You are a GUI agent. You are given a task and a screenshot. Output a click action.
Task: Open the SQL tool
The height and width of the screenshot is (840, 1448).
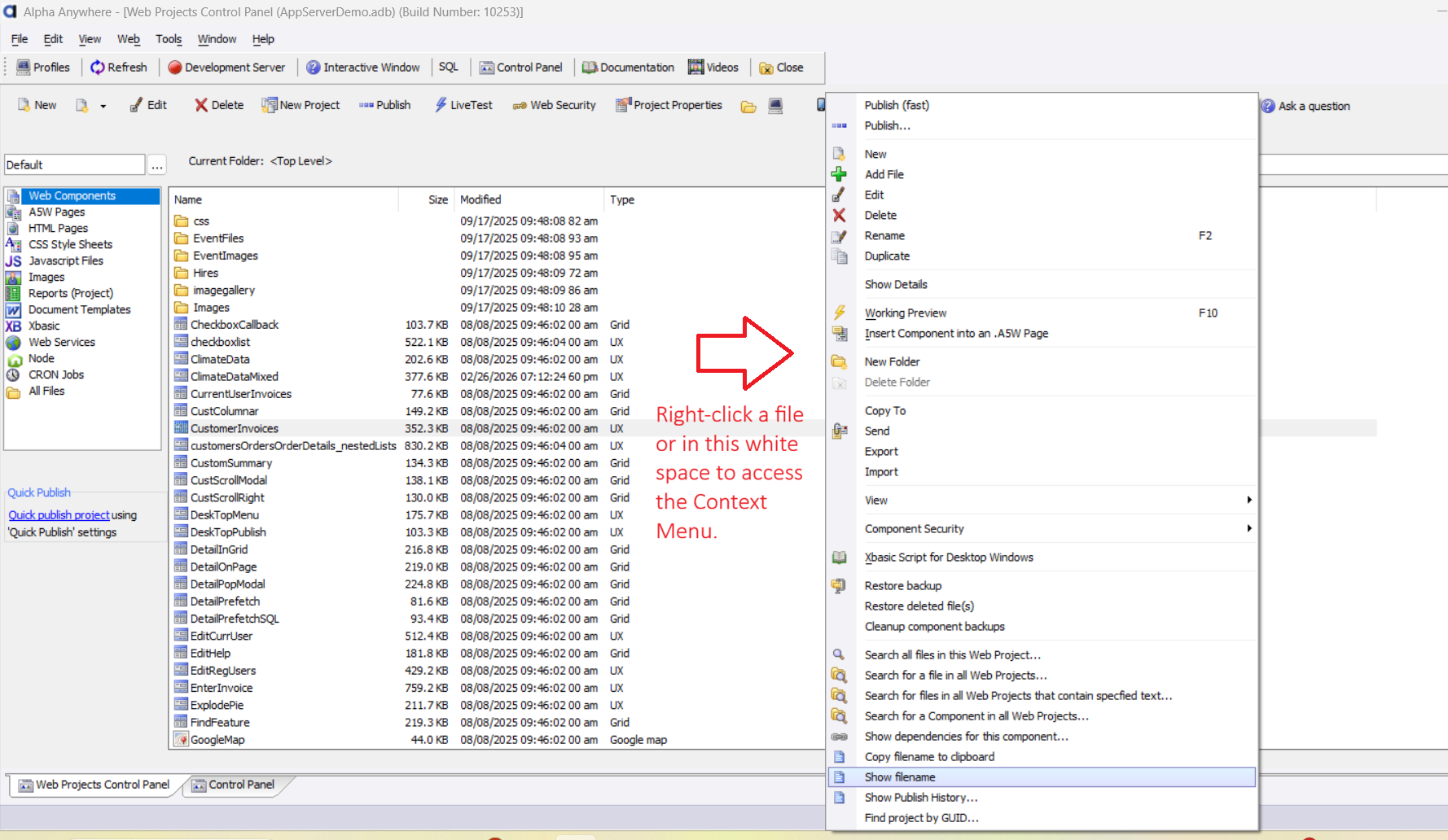[449, 68]
